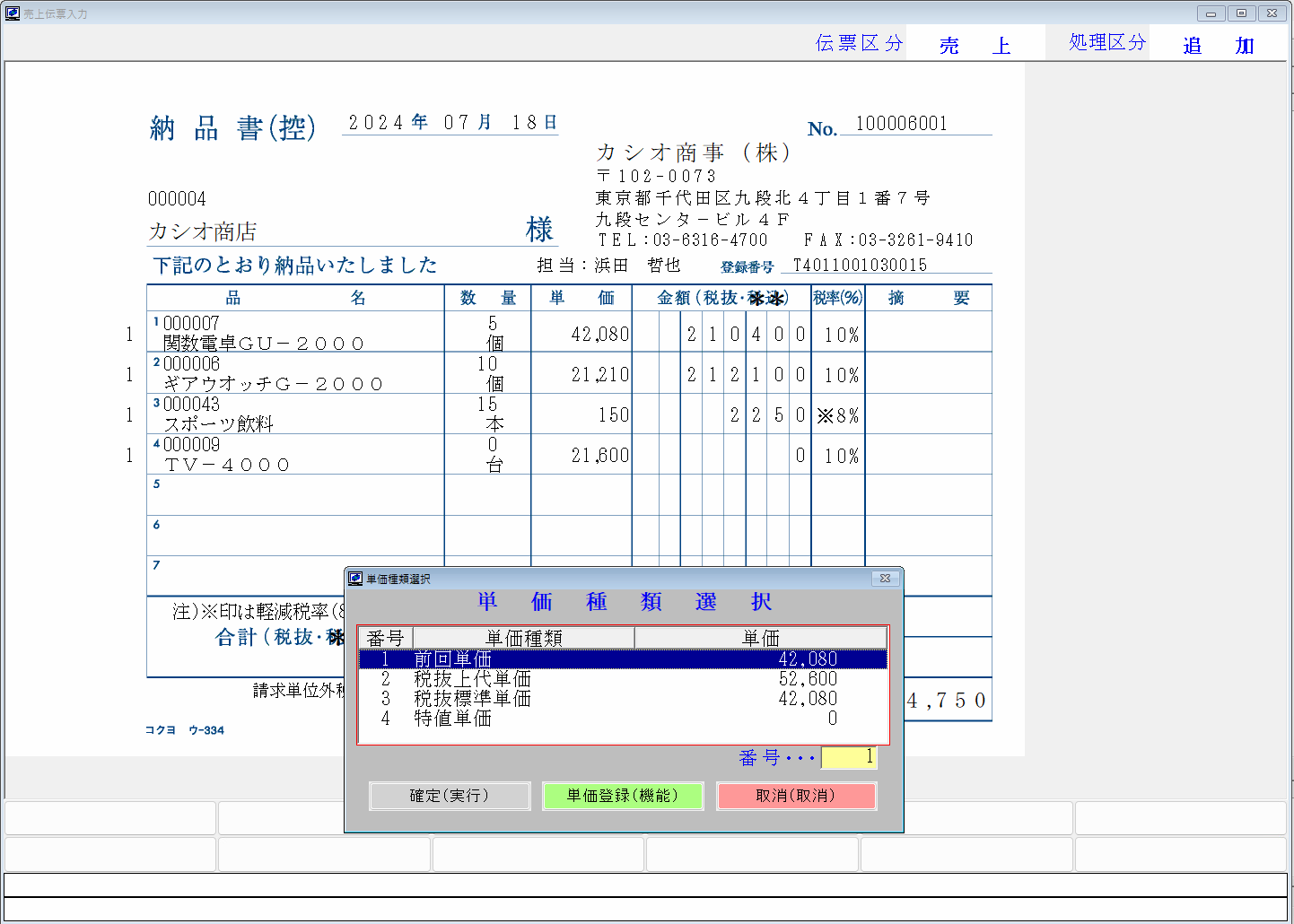Viewport: 1294px width, 924px height.
Task: Select the 特値単価 row
Action: (623, 719)
